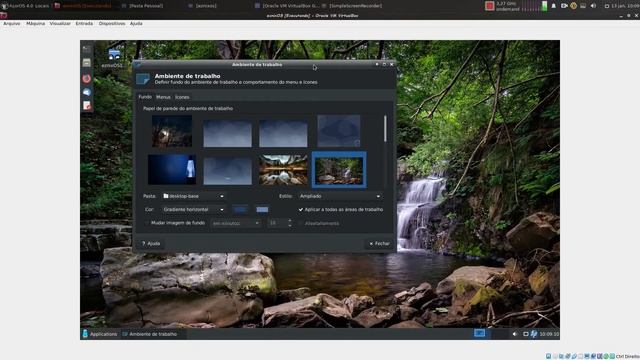Click Ambiente de trabalho taskbar entry
Screen dimensions: 640x360
point(150,334)
